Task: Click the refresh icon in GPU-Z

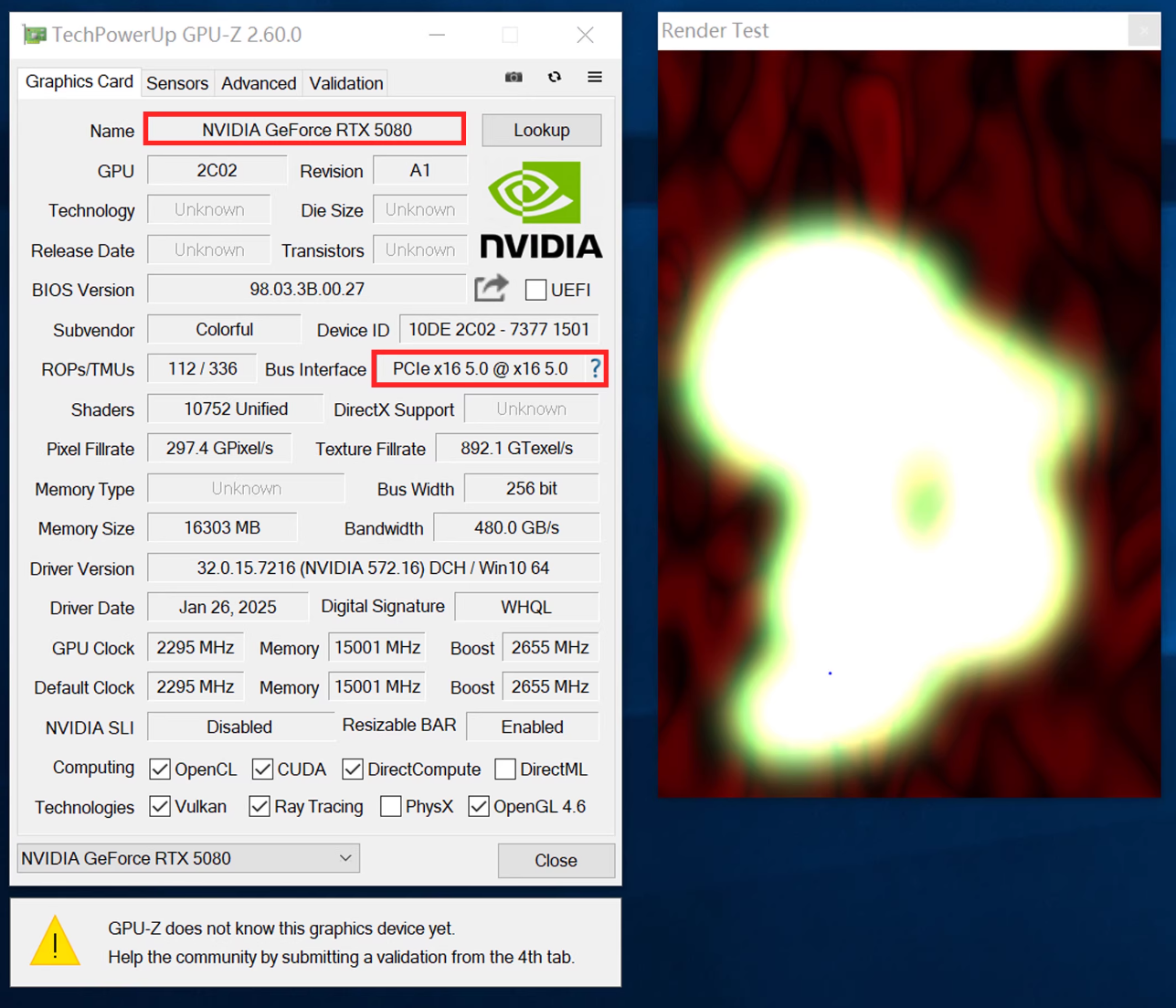Action: point(555,78)
